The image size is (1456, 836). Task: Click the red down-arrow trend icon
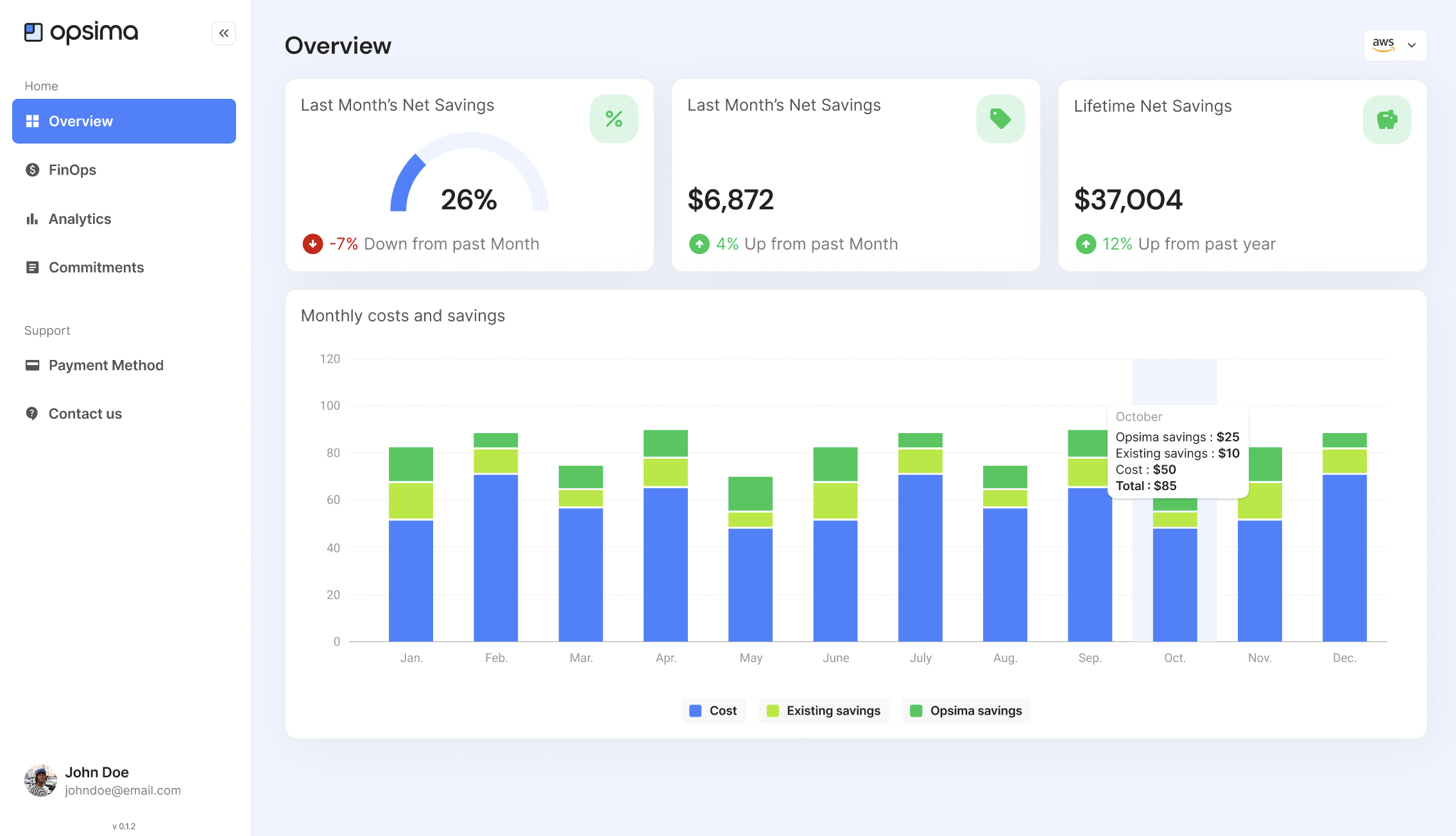click(x=313, y=244)
